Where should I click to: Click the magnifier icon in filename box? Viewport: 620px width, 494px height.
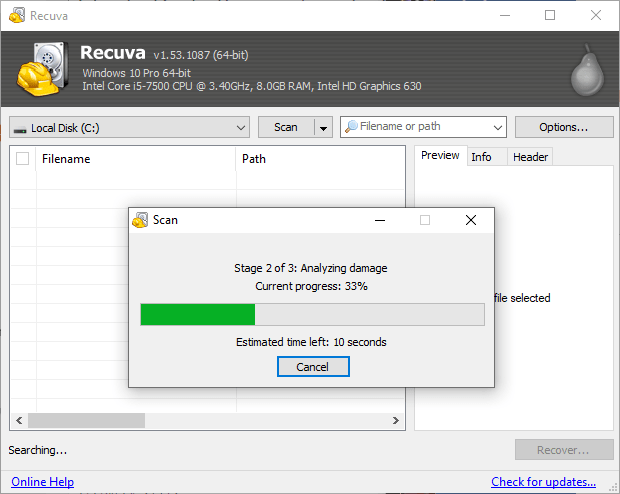click(351, 127)
